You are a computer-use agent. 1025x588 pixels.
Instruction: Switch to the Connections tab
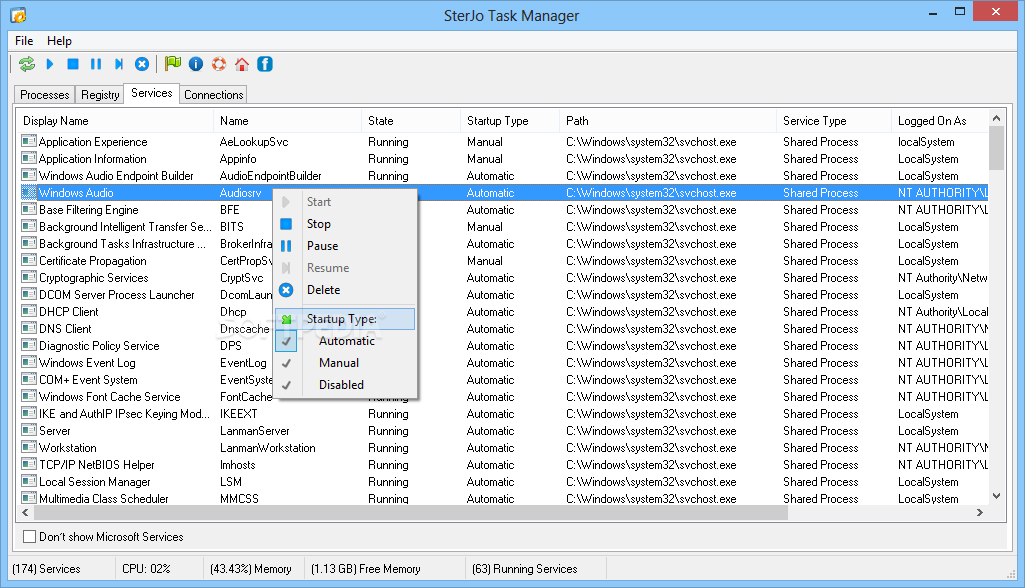pos(213,95)
